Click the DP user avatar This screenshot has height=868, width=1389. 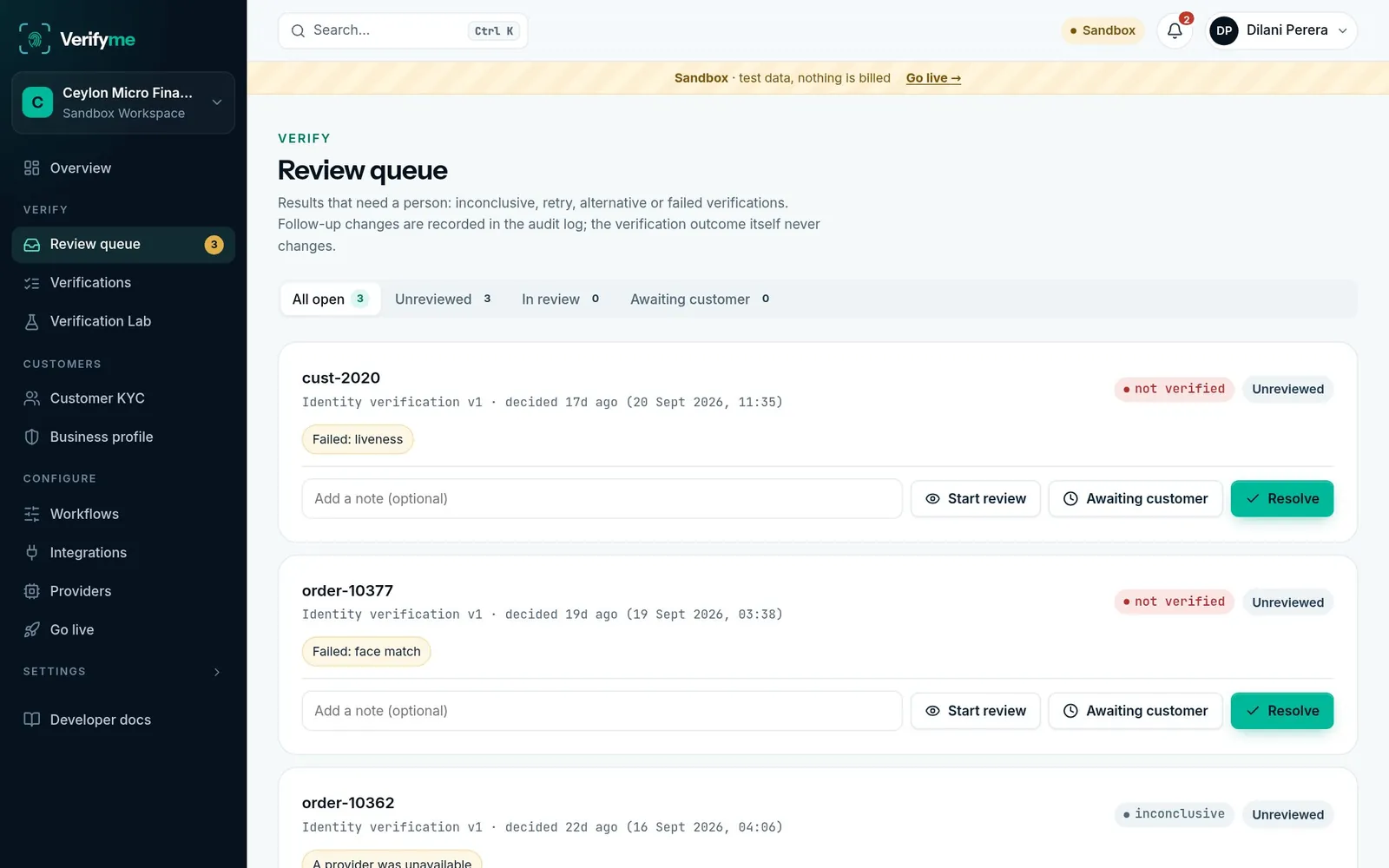(1224, 30)
